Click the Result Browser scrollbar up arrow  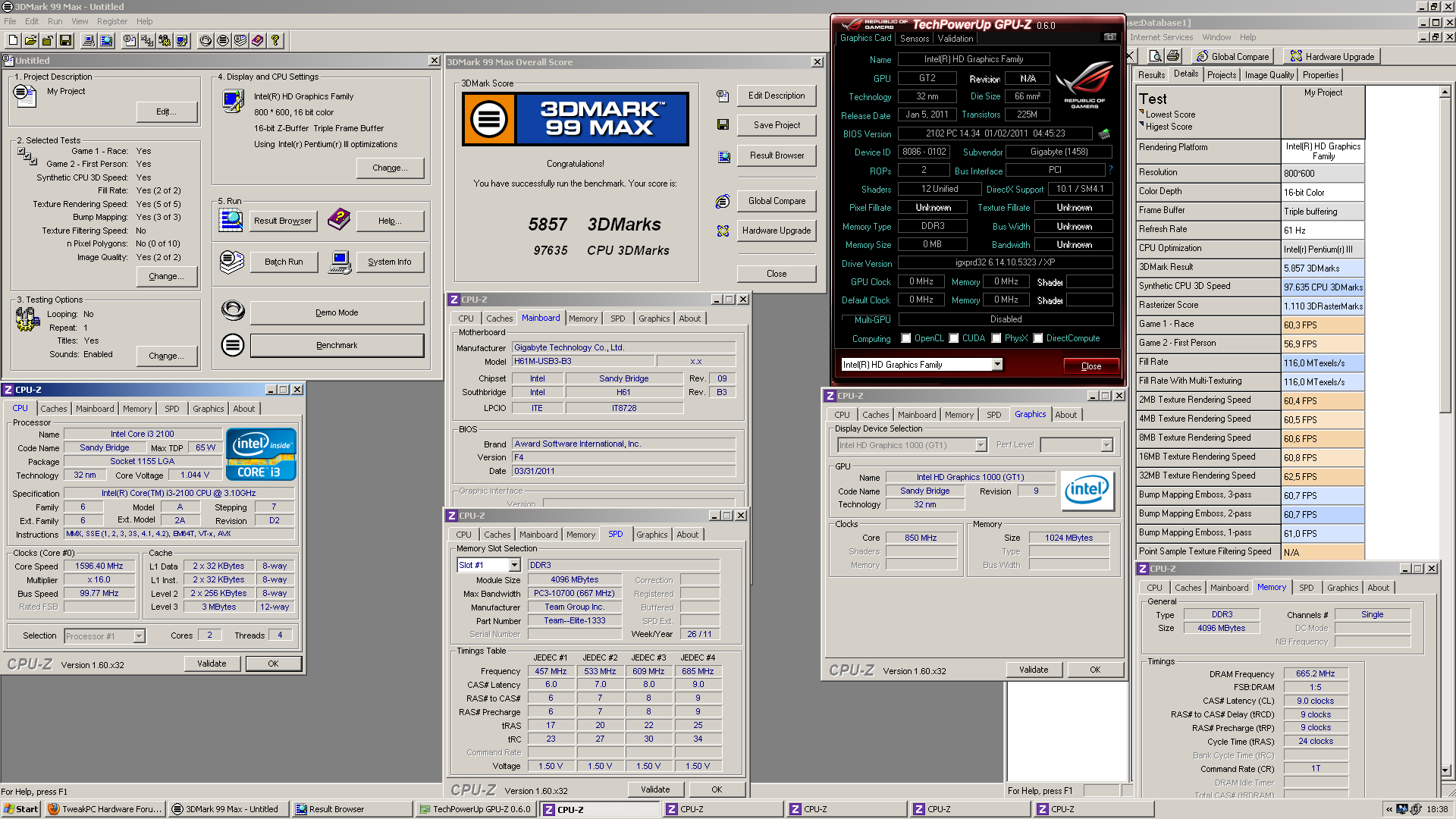(1445, 92)
